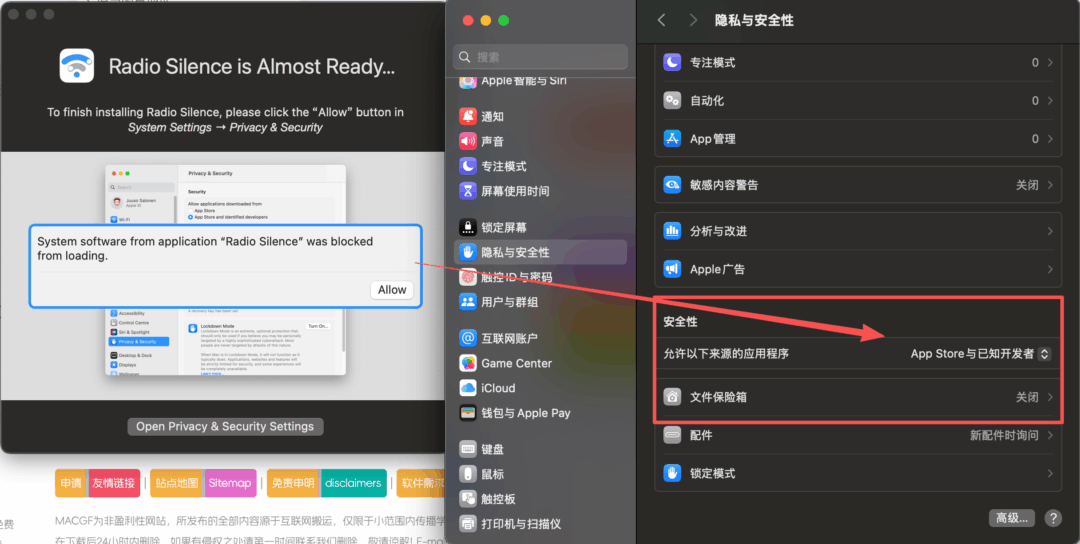
Task: Select the 专注模式 moon icon in sidebar
Action: (x=468, y=166)
